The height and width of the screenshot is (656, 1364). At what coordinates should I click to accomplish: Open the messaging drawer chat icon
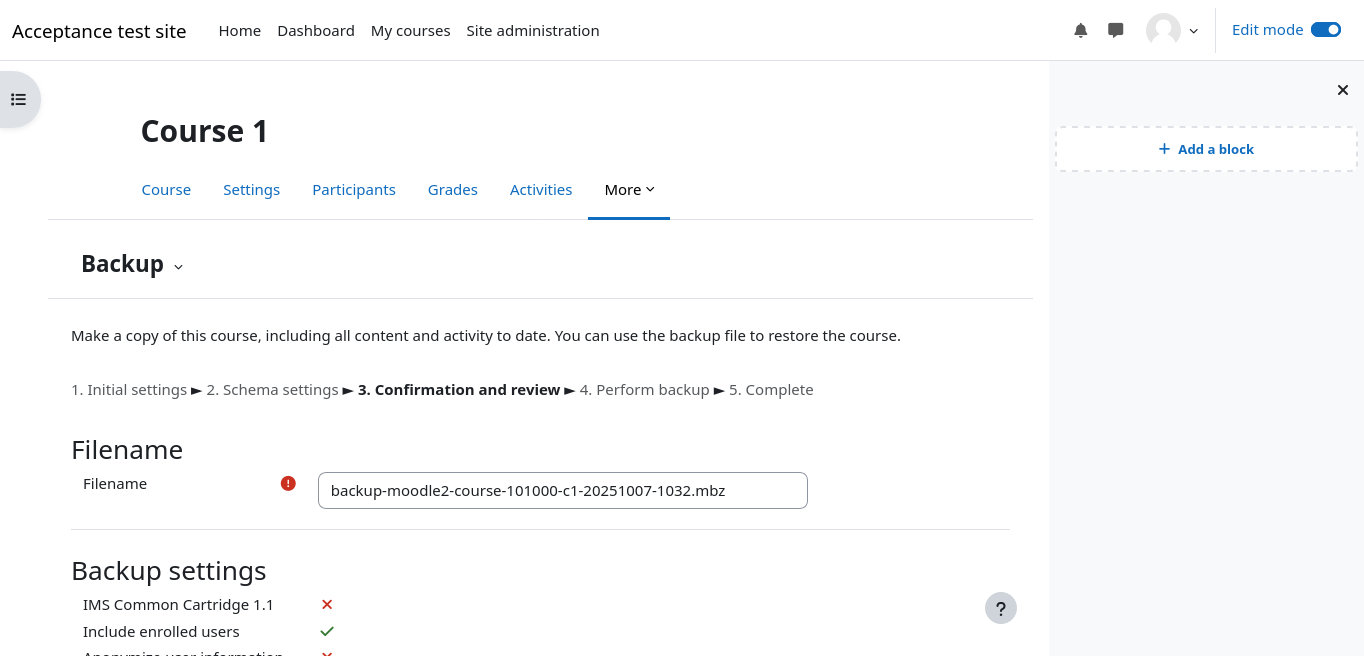pos(1116,30)
